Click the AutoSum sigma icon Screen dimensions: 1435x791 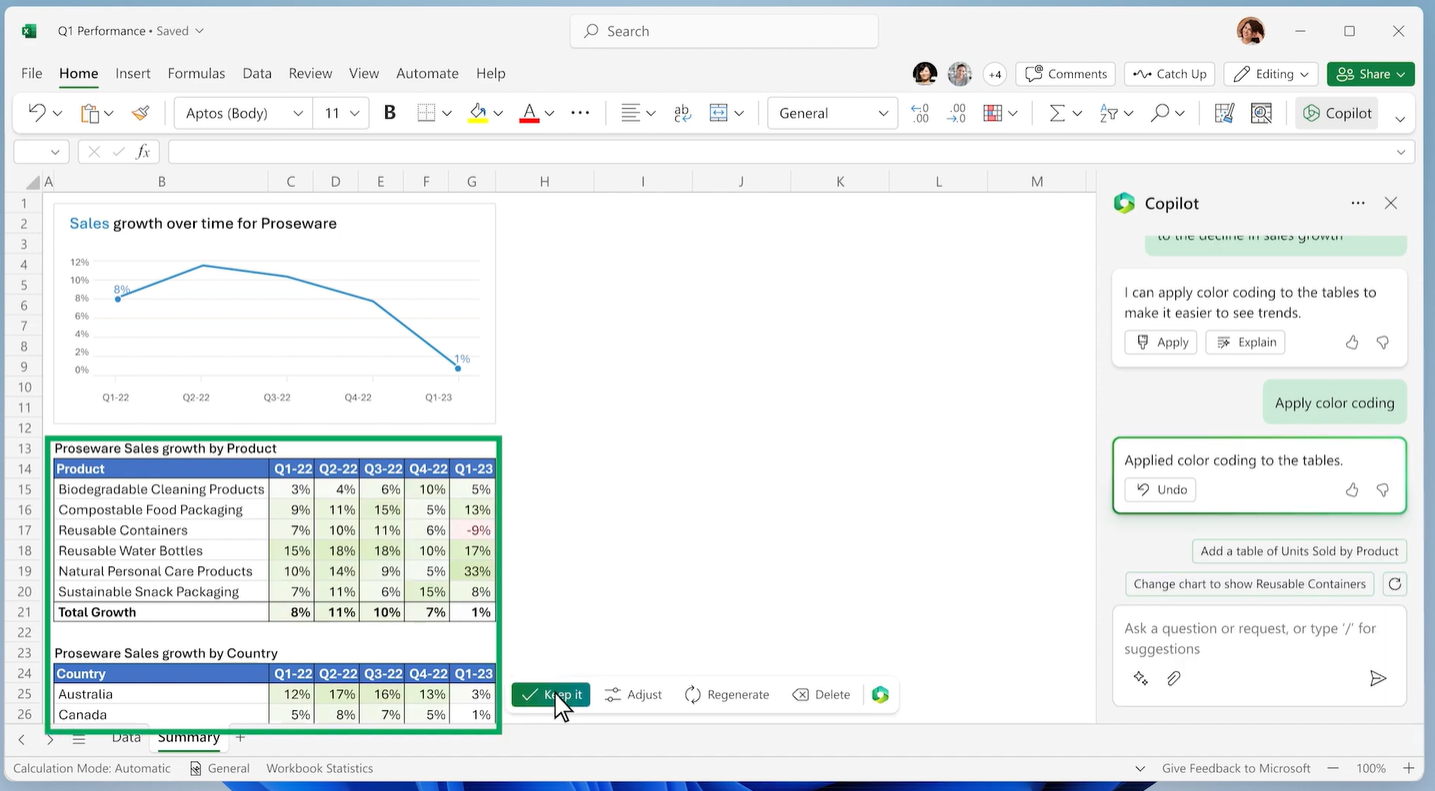coord(1057,113)
